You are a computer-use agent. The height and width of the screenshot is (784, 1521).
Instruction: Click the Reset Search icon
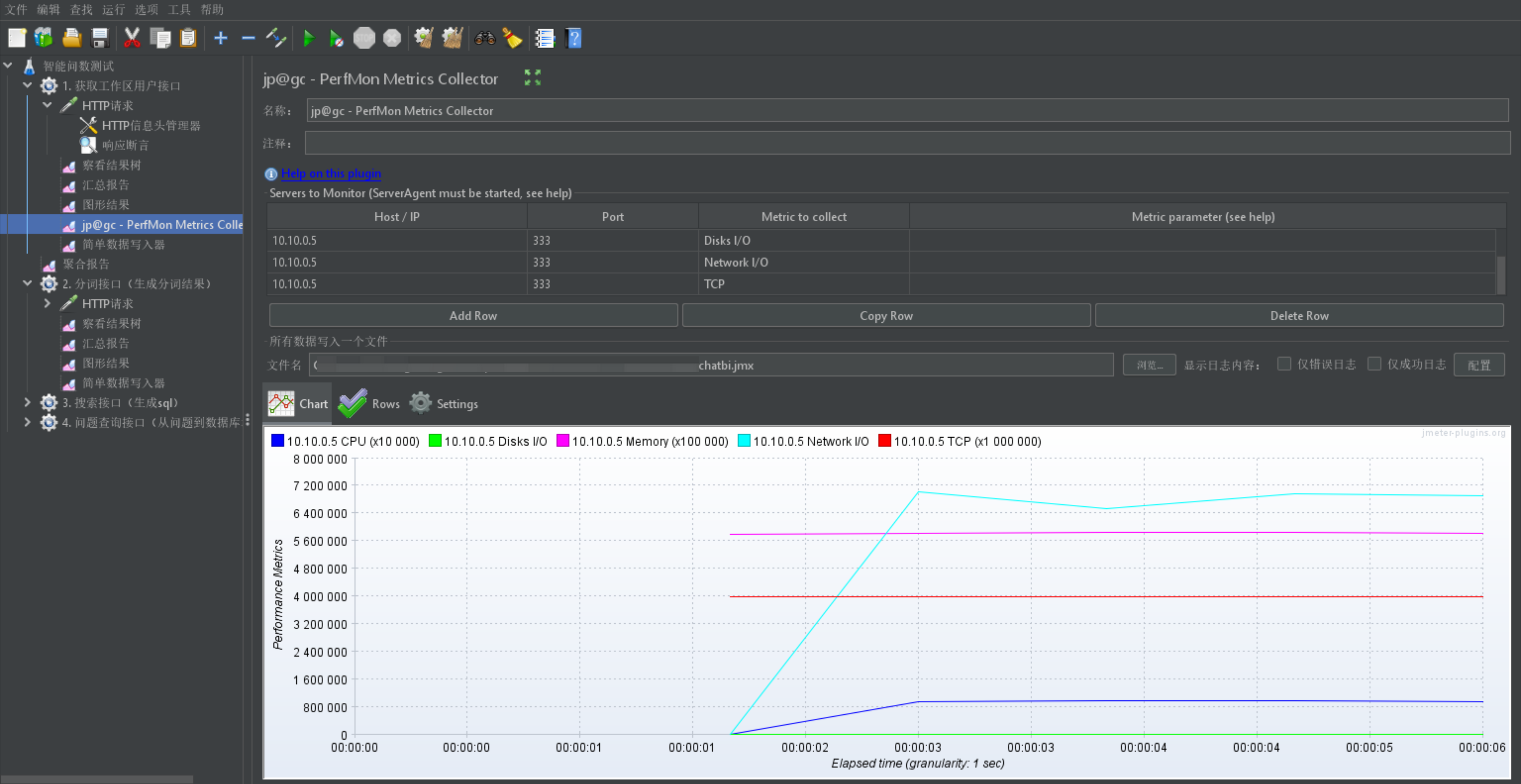(513, 38)
